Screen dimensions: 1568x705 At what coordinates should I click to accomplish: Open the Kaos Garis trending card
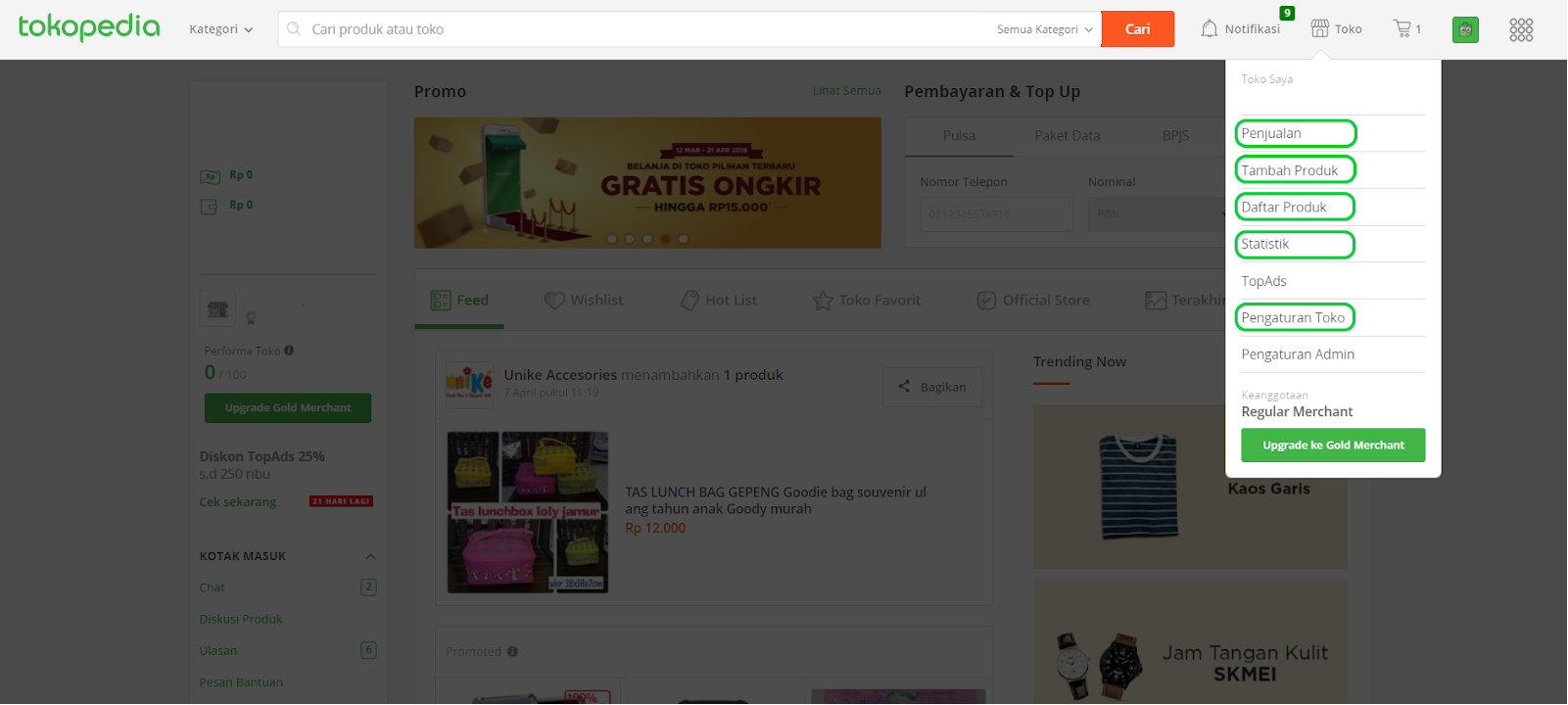click(1190, 487)
